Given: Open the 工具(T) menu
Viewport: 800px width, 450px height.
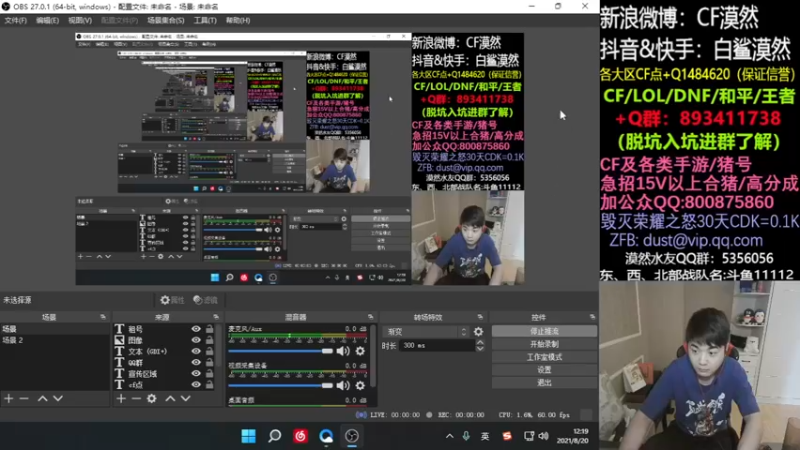Looking at the screenshot, I should click(205, 20).
